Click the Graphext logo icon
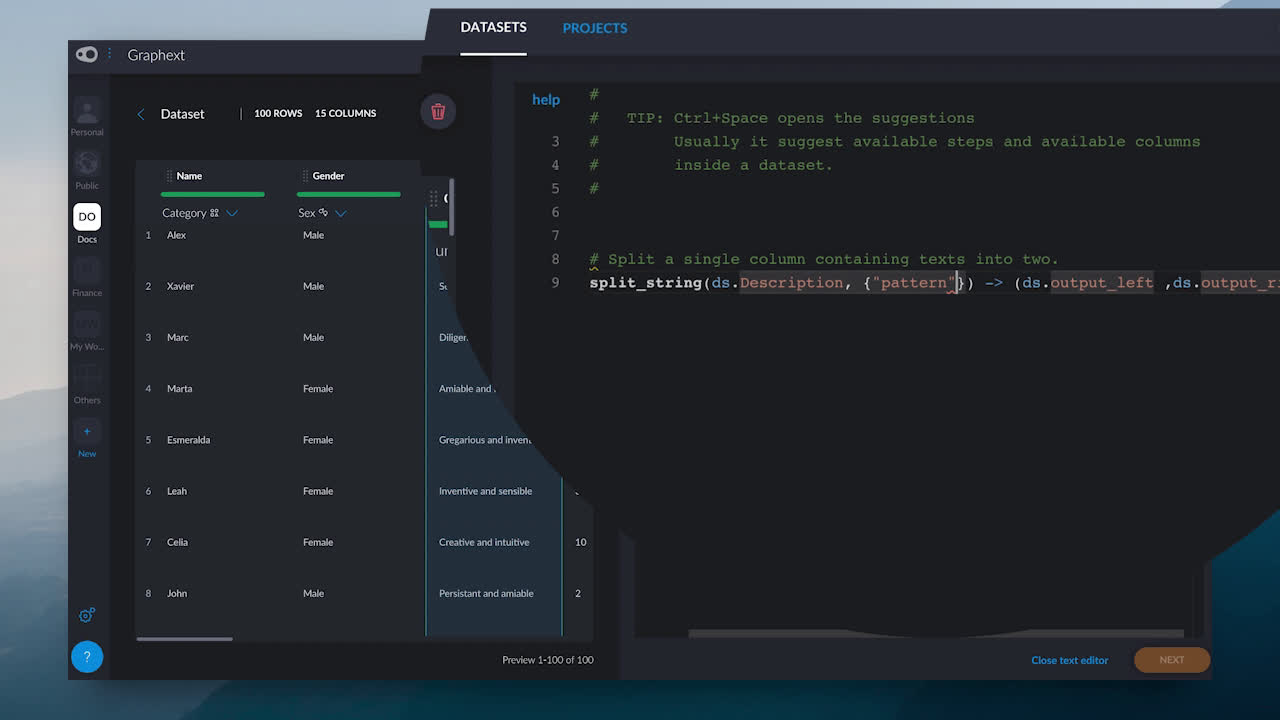 [x=87, y=55]
